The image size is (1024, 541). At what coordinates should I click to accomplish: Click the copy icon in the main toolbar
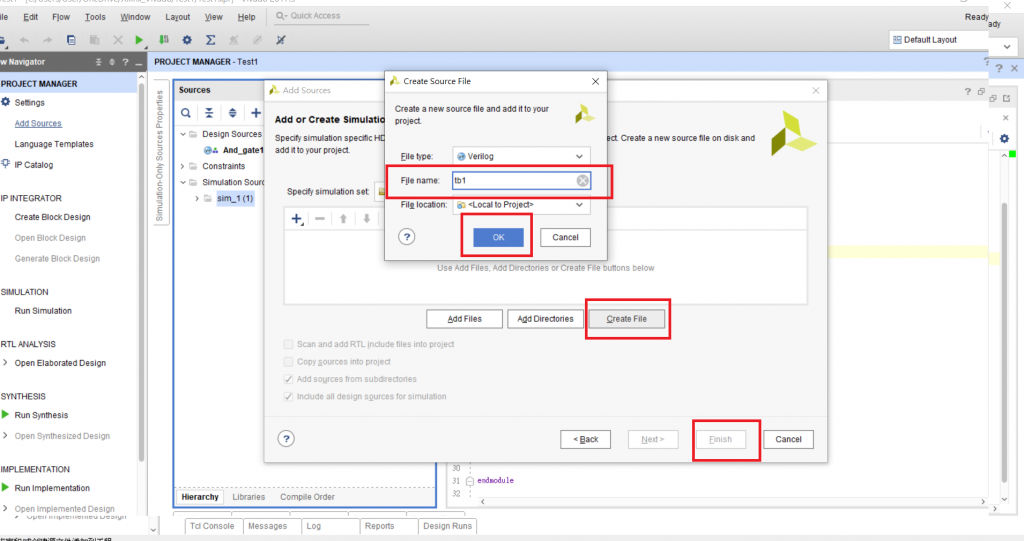(71, 40)
